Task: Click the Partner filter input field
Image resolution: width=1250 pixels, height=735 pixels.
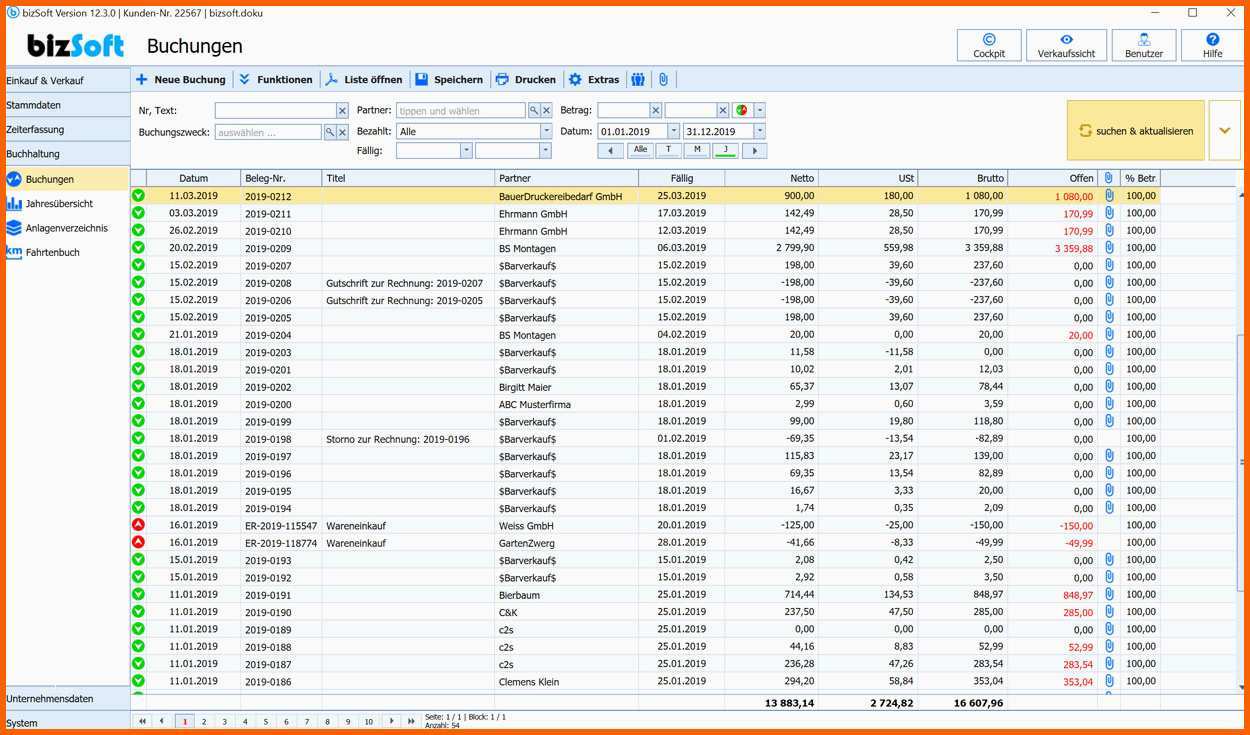Action: click(x=461, y=111)
